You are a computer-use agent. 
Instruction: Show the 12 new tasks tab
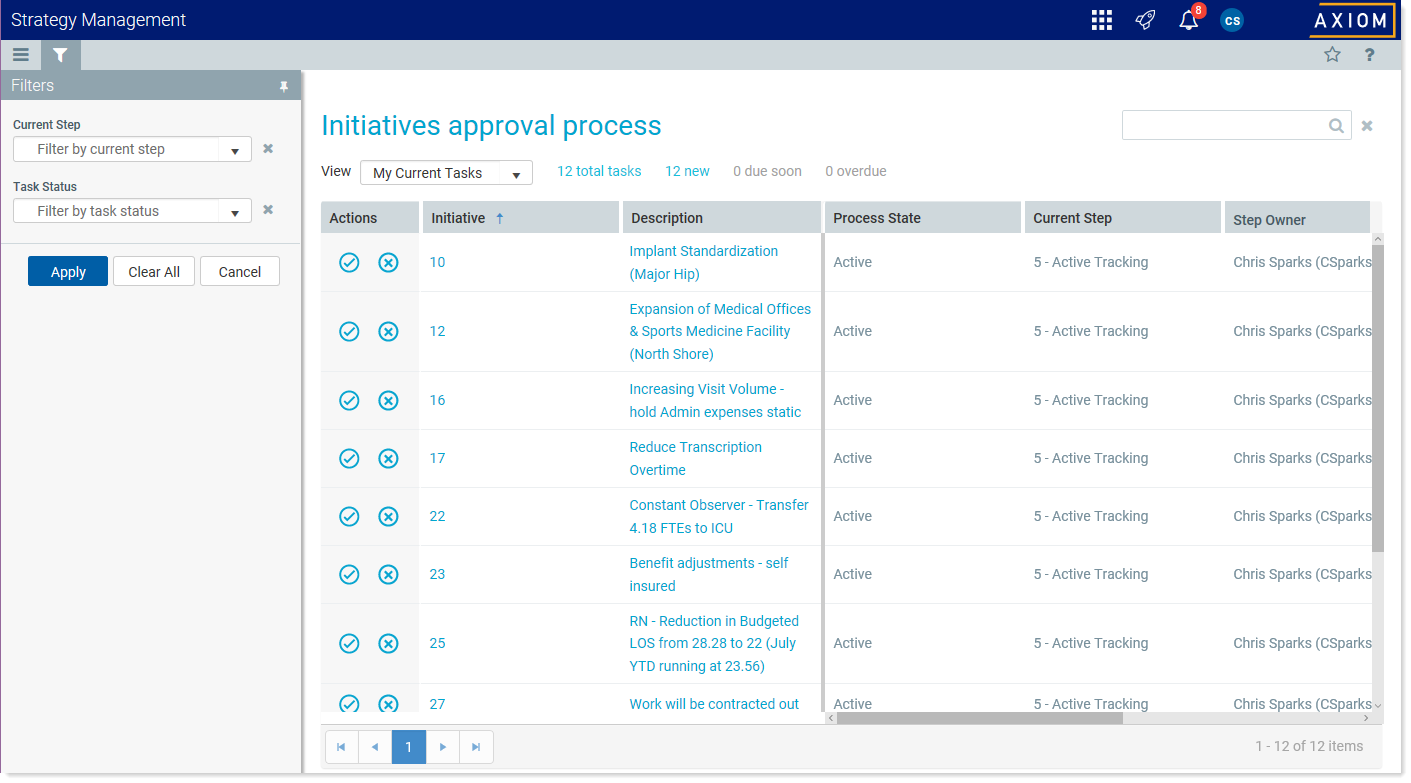(687, 171)
